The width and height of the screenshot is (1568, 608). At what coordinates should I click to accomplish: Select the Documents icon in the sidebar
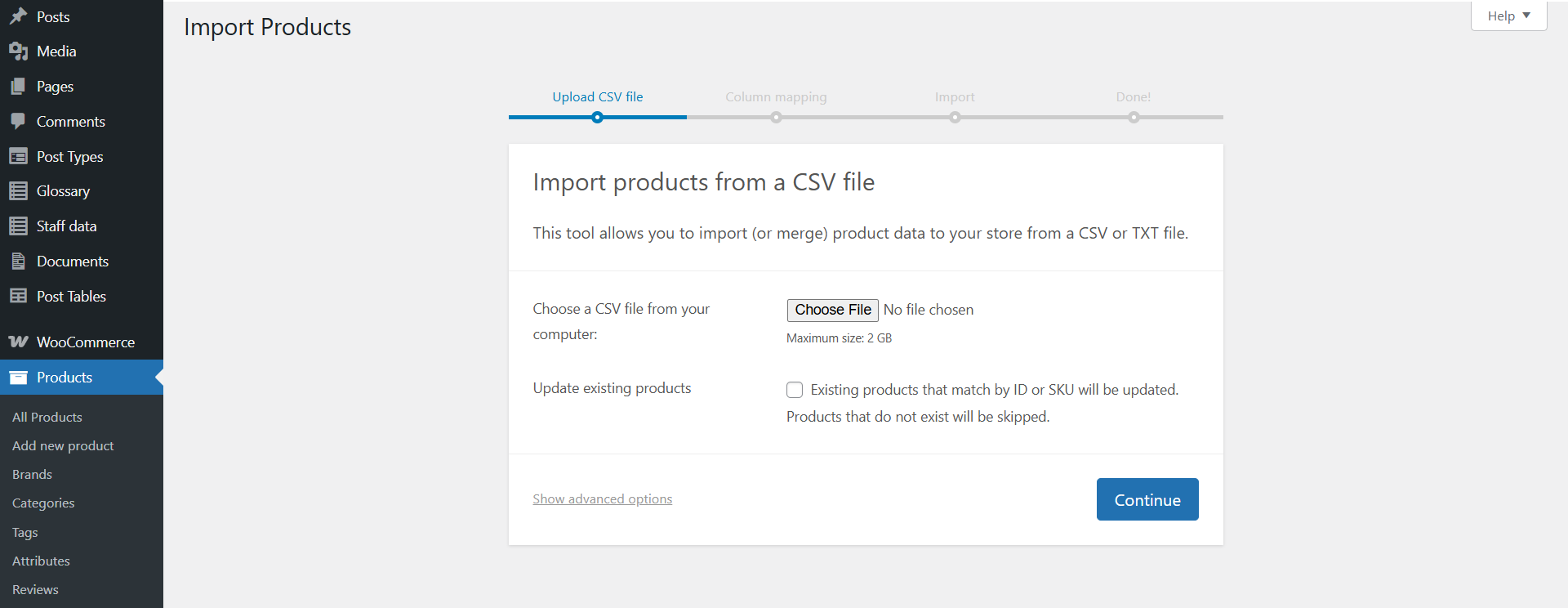(x=19, y=261)
